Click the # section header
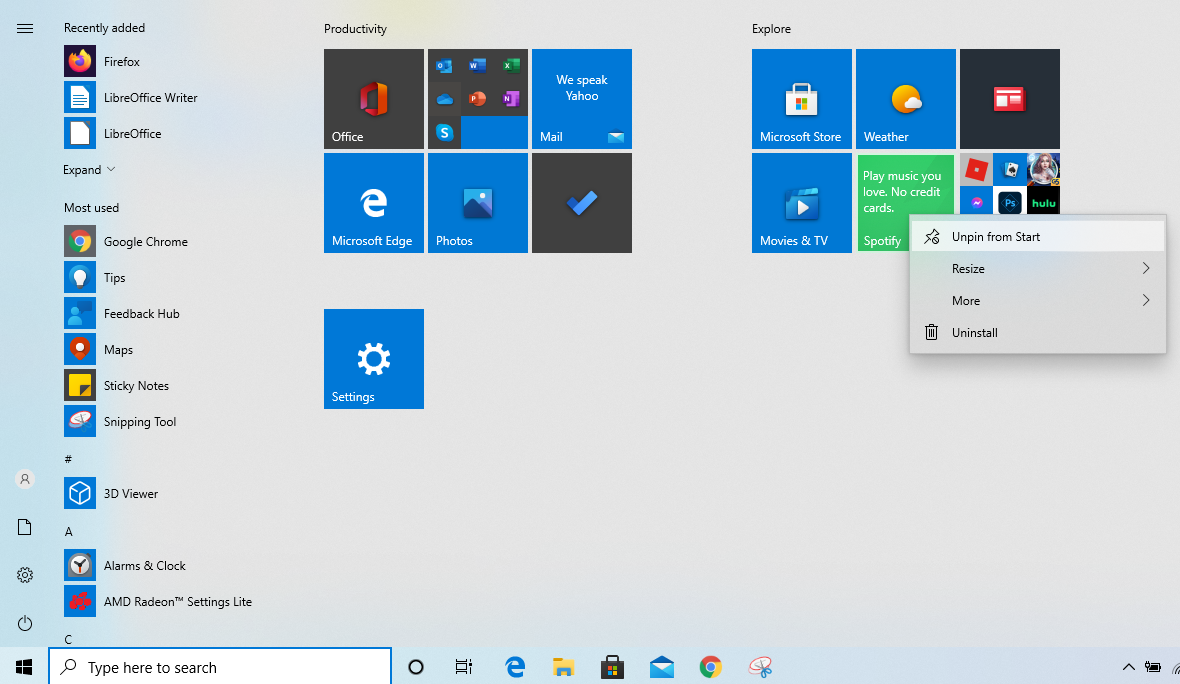This screenshot has width=1180, height=684. coord(68,459)
